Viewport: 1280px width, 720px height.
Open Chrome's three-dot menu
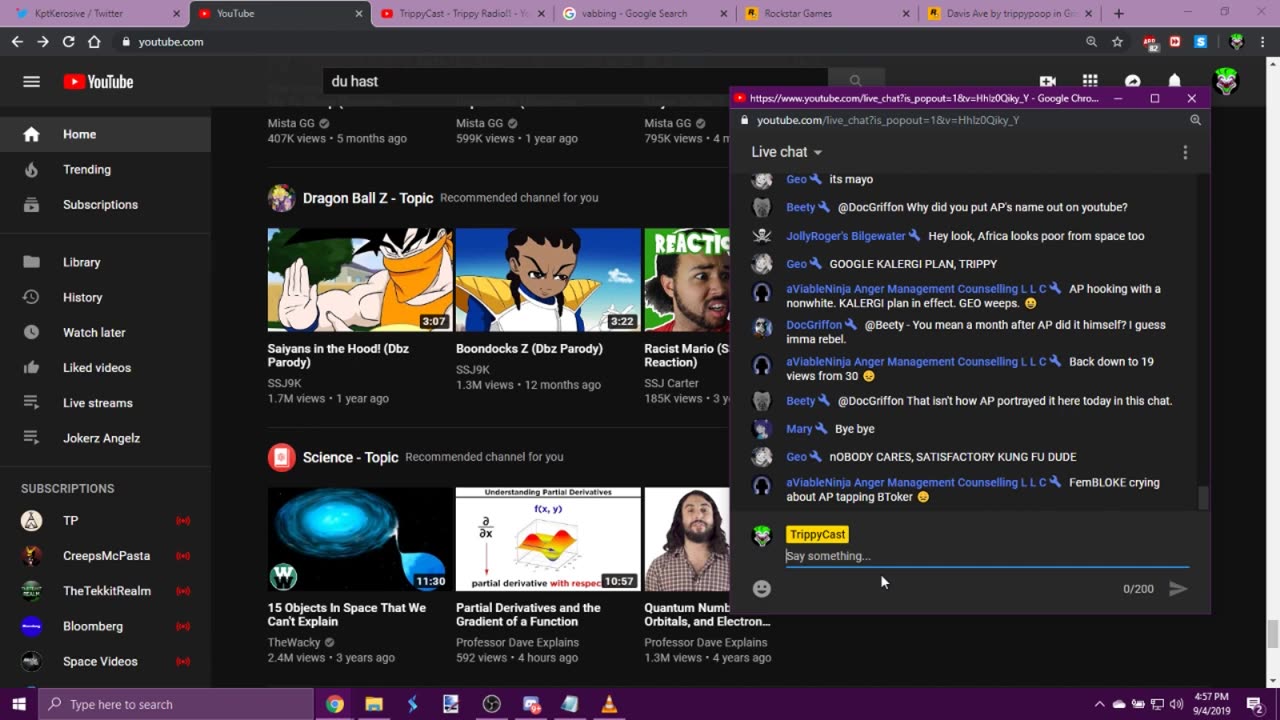point(1263,42)
